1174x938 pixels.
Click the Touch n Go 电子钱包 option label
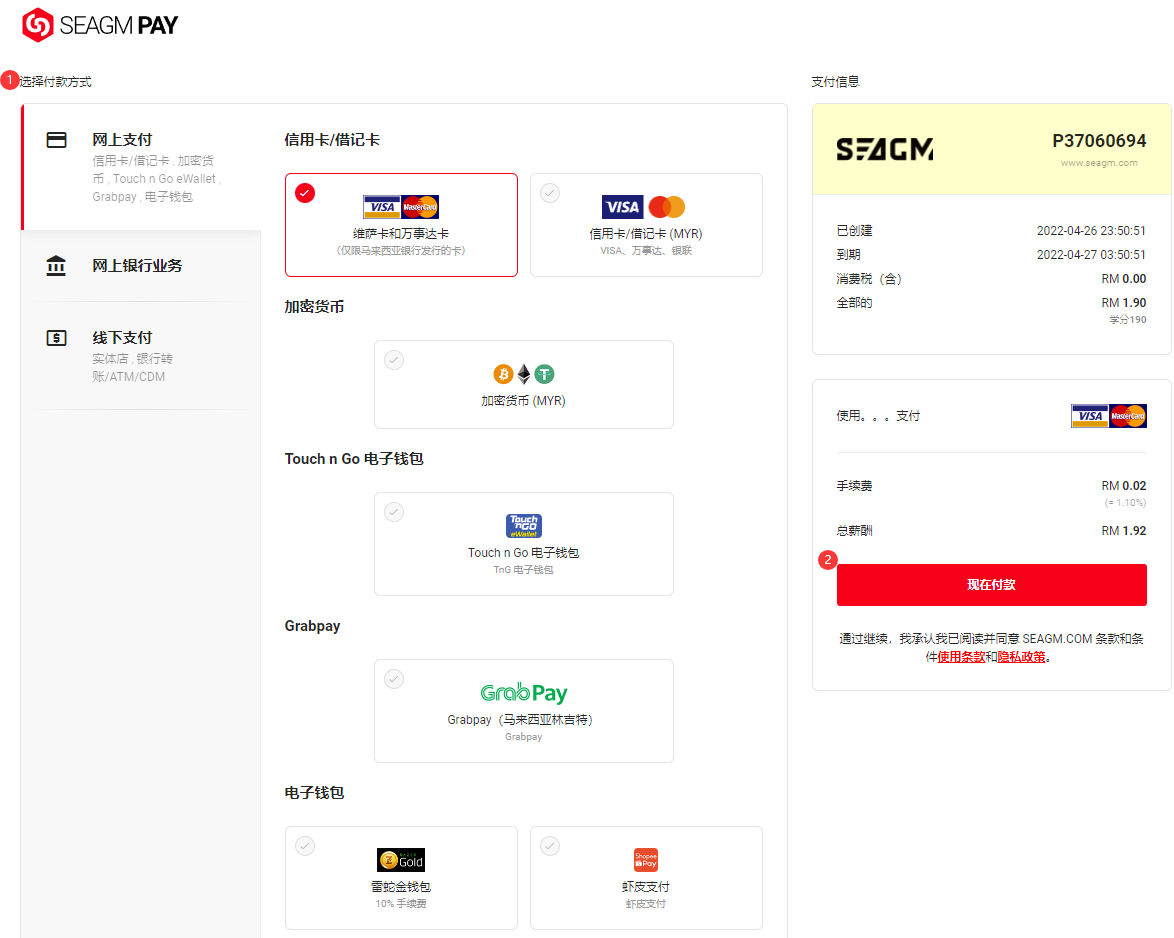[x=523, y=552]
